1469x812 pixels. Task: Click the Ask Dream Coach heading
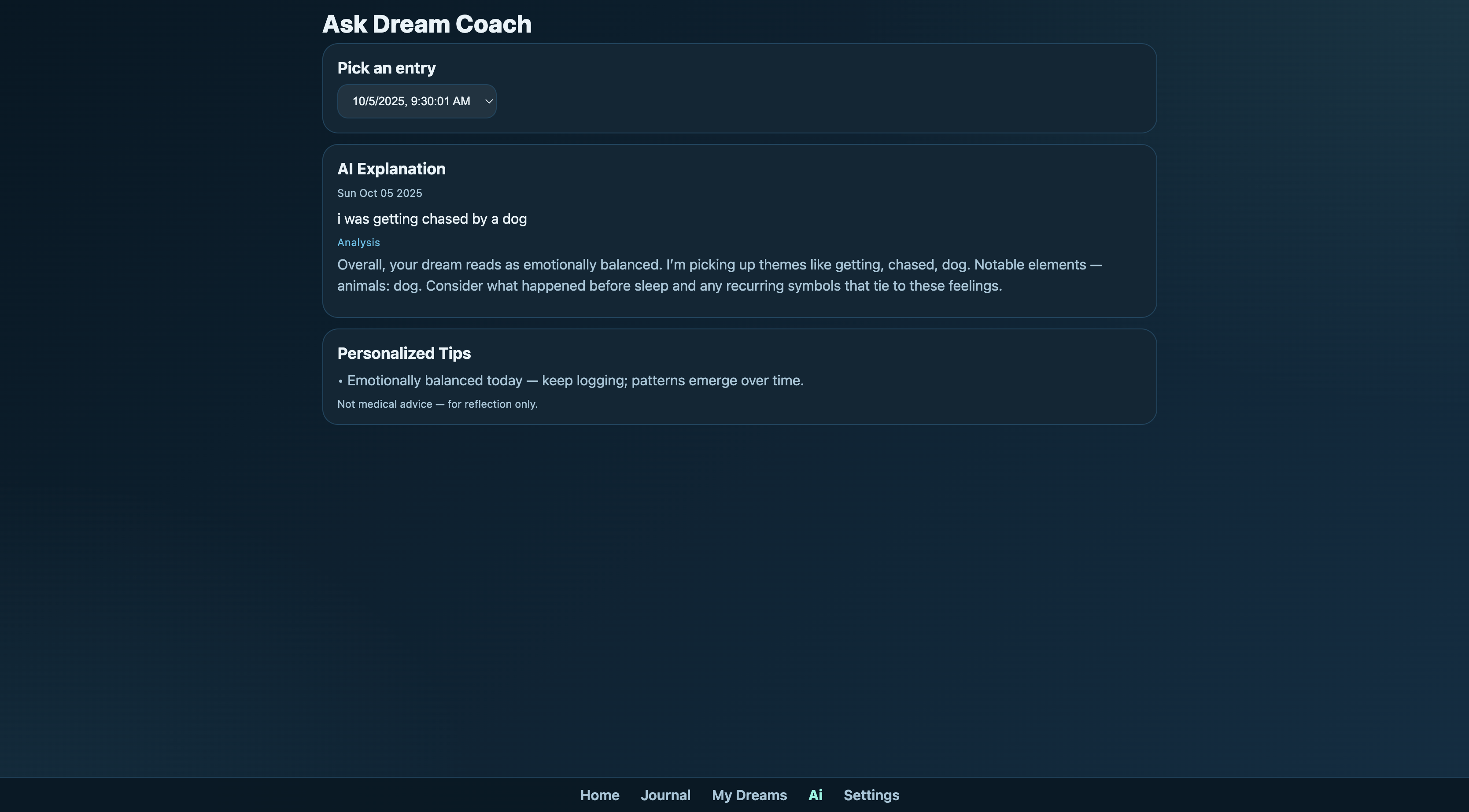[x=427, y=24]
